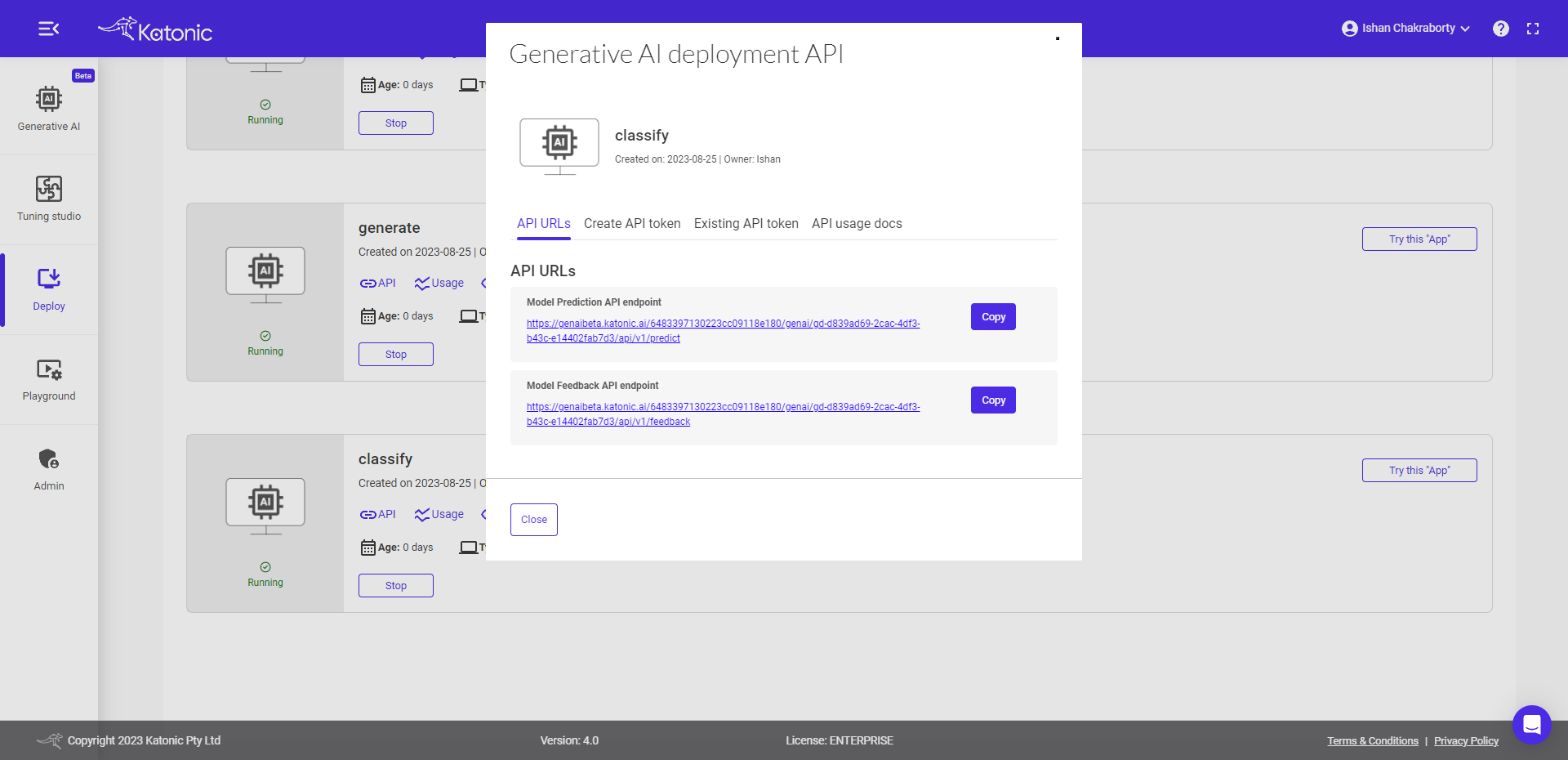The width and height of the screenshot is (1568, 760).
Task: Click the Model Prediction API endpoint label
Action: [594, 302]
